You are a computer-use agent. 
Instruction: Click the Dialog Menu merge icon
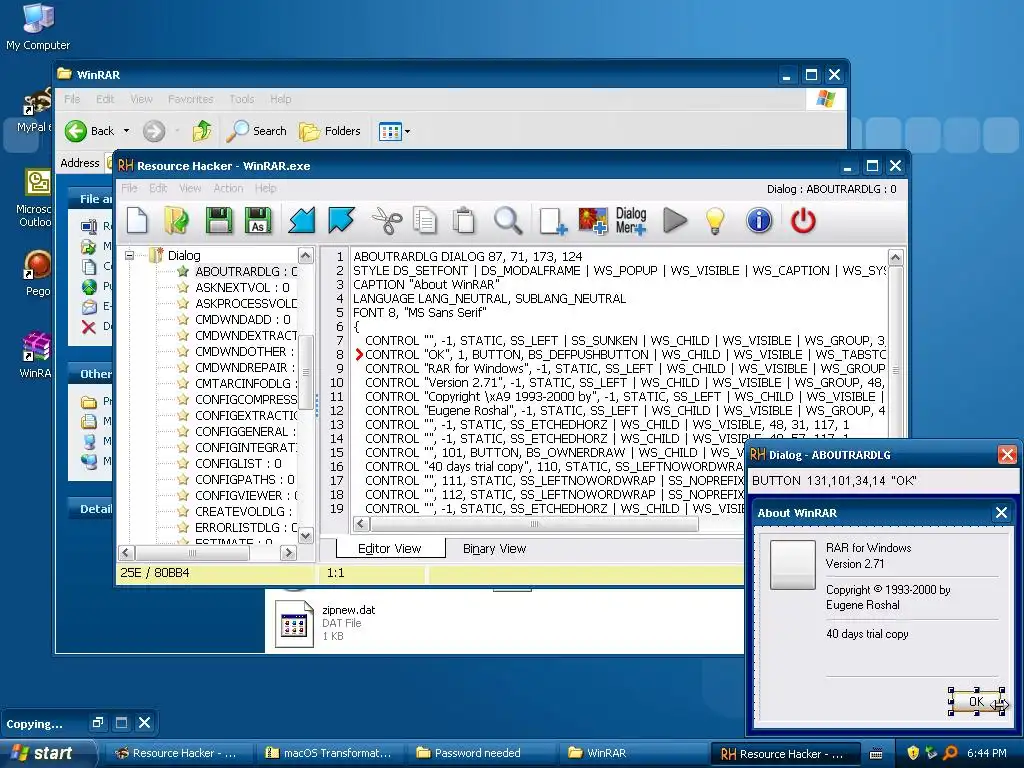(631, 221)
